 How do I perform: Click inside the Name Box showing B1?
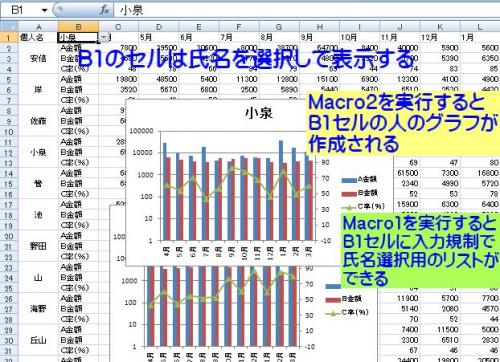[21, 10]
